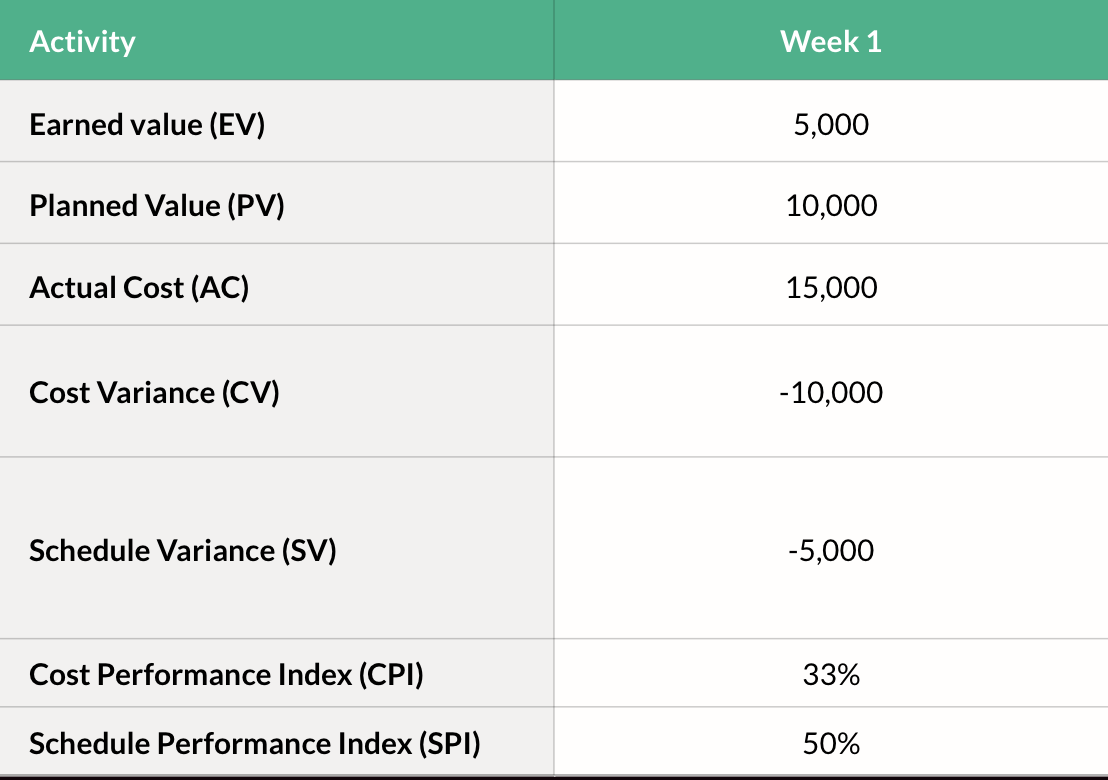Click the Planned Value (PV) row label
The height and width of the screenshot is (780, 1108).
(157, 206)
